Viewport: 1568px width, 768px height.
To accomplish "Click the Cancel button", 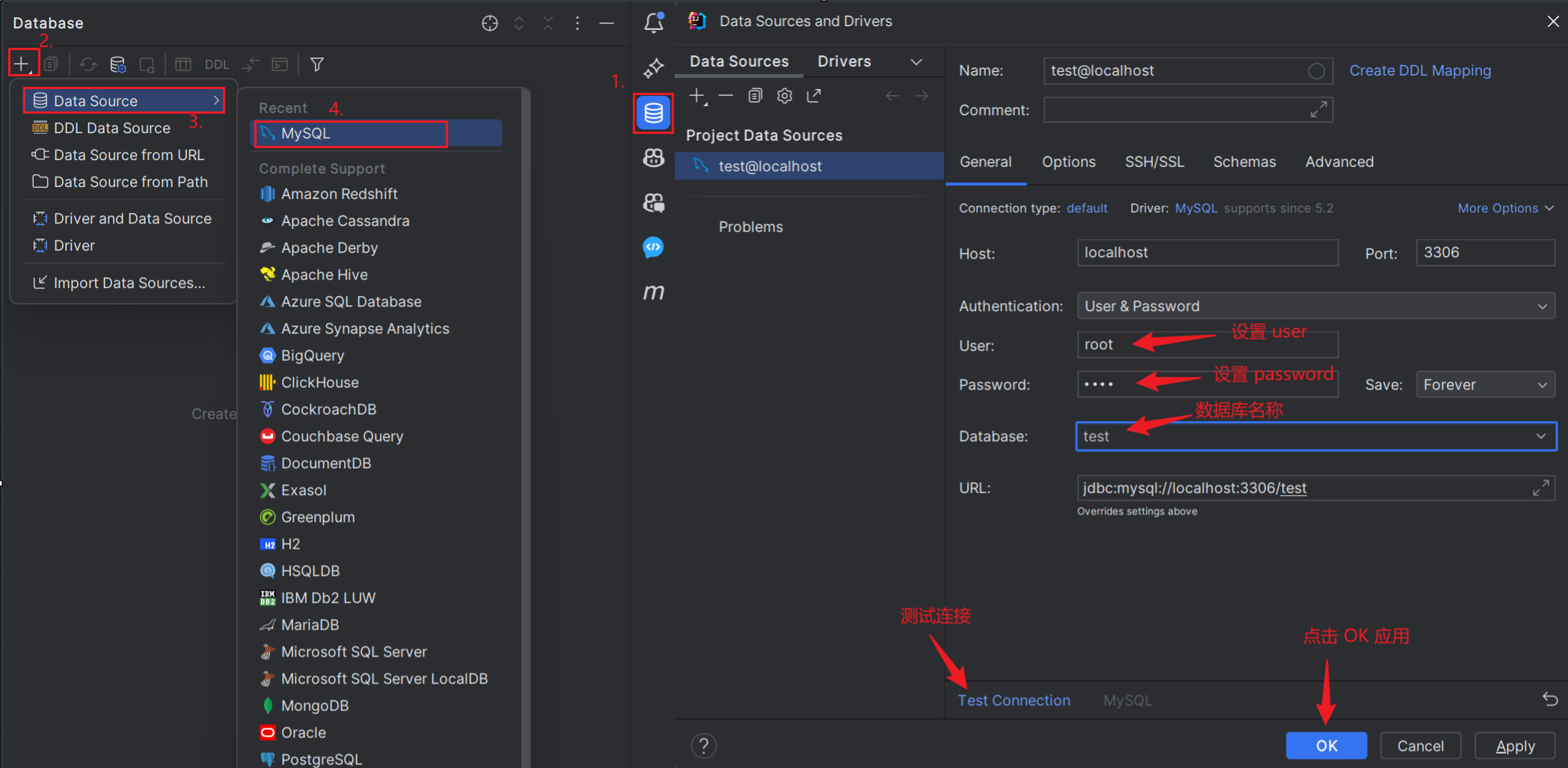I will (x=1420, y=746).
